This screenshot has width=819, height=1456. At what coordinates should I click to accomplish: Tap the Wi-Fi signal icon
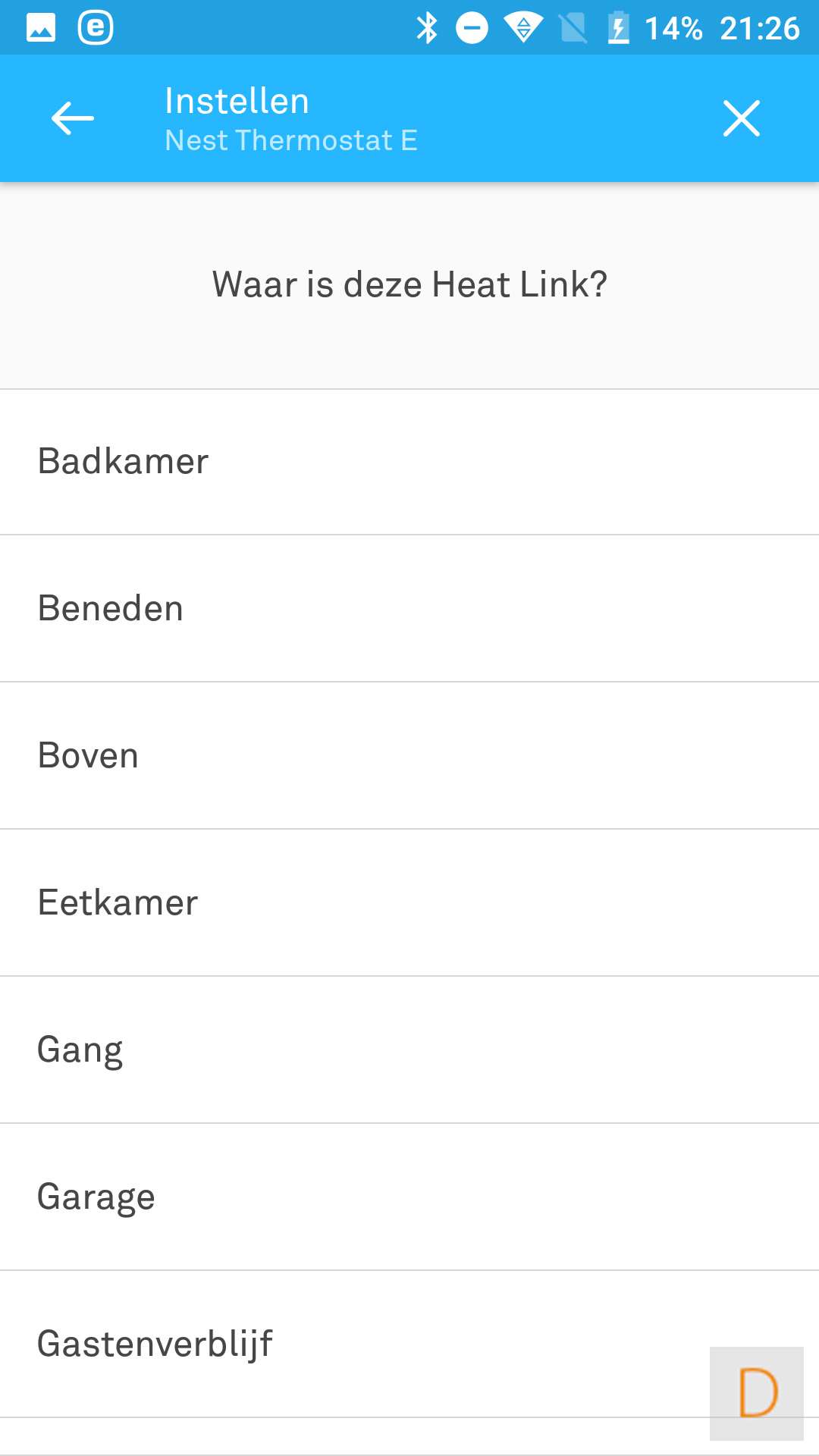click(523, 28)
